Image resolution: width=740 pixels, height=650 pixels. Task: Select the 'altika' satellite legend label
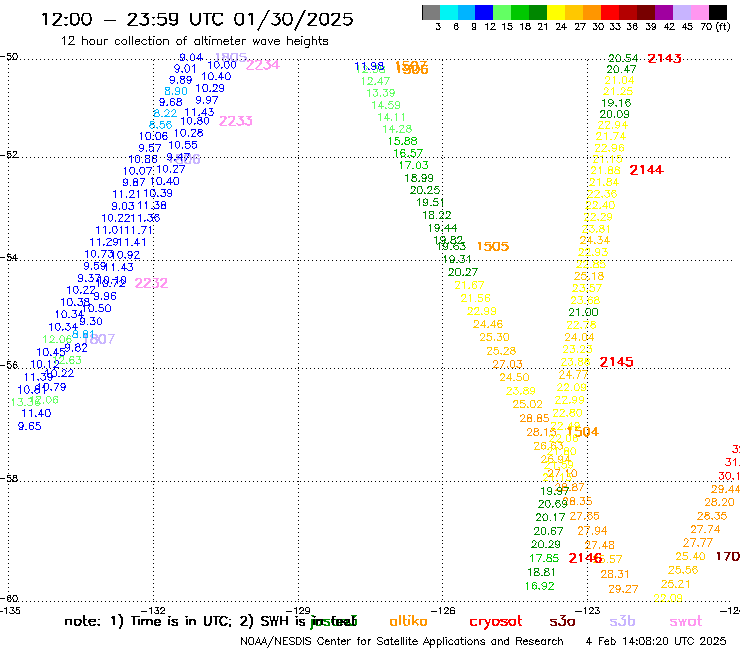tap(408, 621)
